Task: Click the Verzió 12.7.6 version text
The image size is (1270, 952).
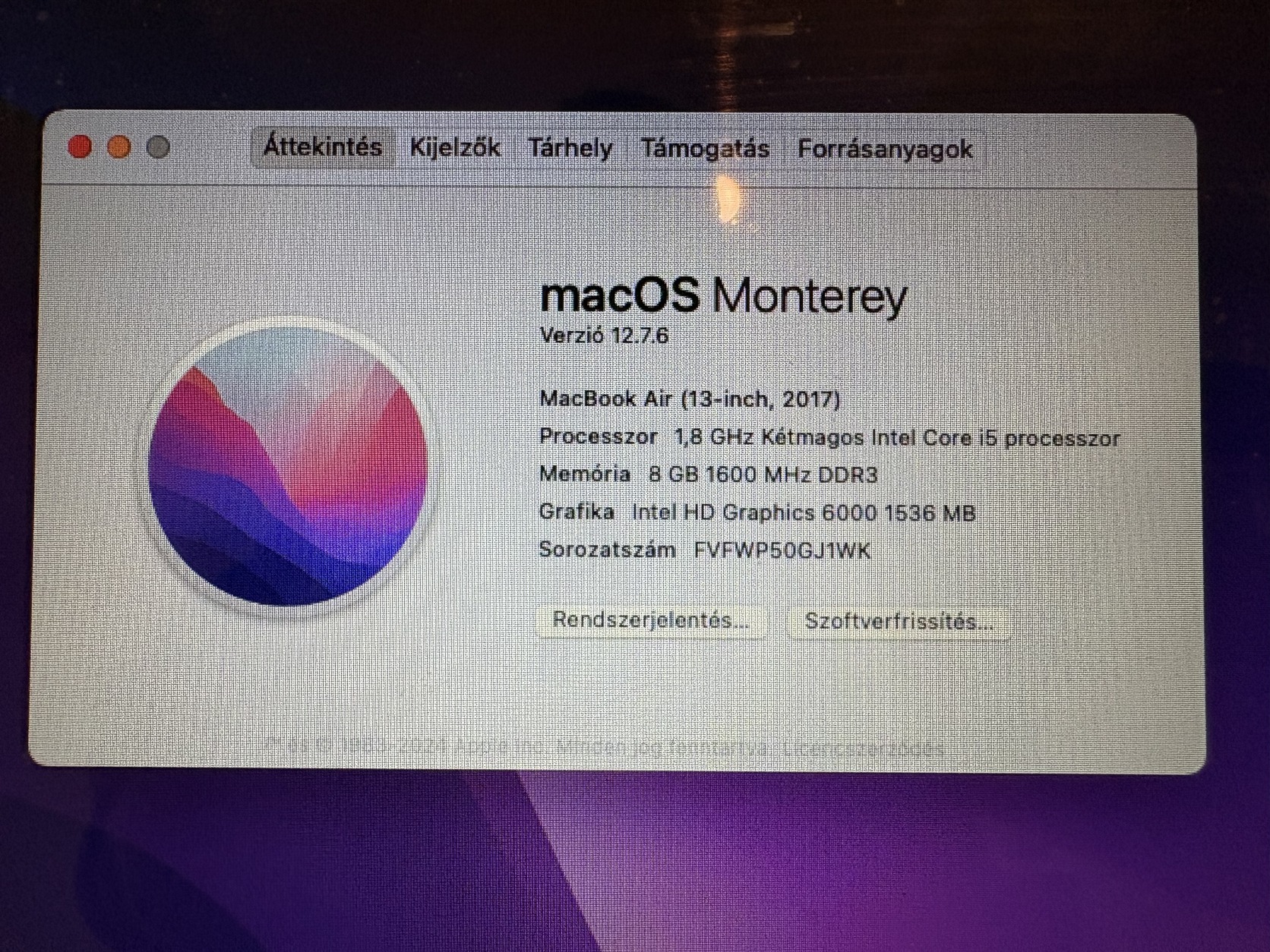Action: (x=604, y=335)
